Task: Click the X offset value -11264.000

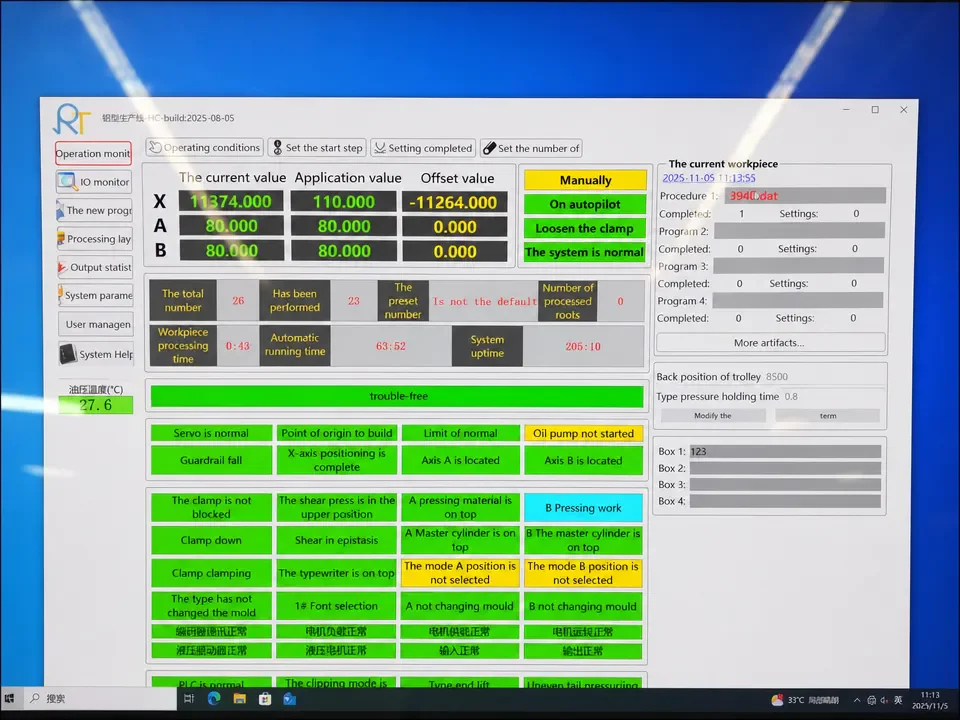Action: (x=454, y=203)
